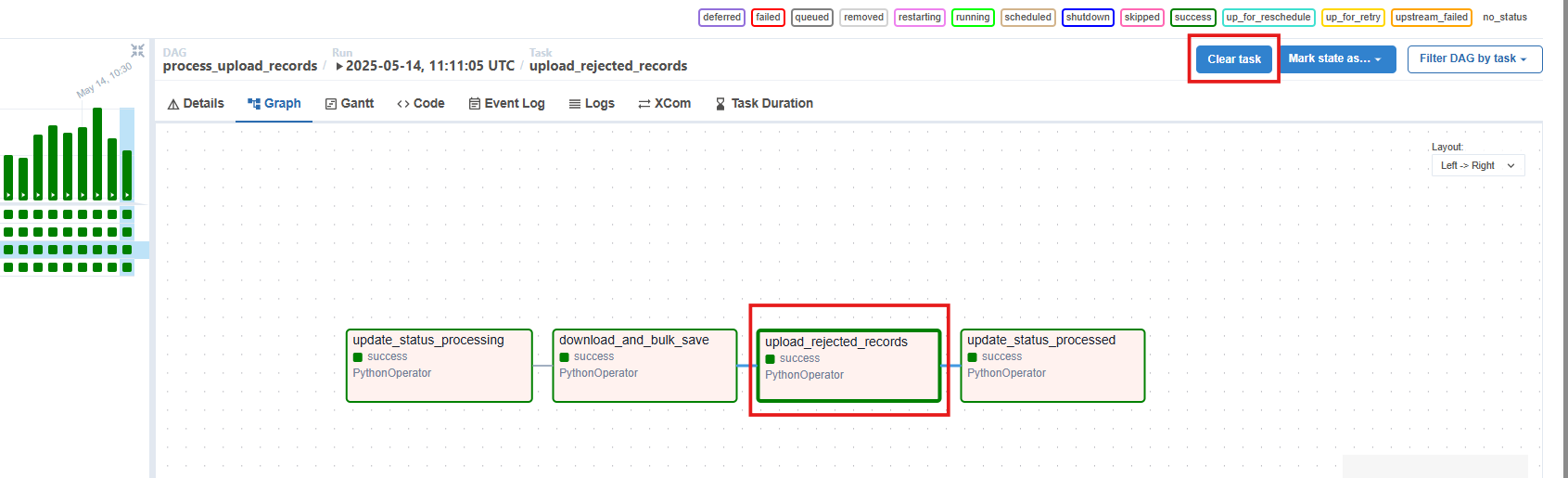Click the Event Log document icon
Screen dimensions: 1568x478
[x=475, y=104]
